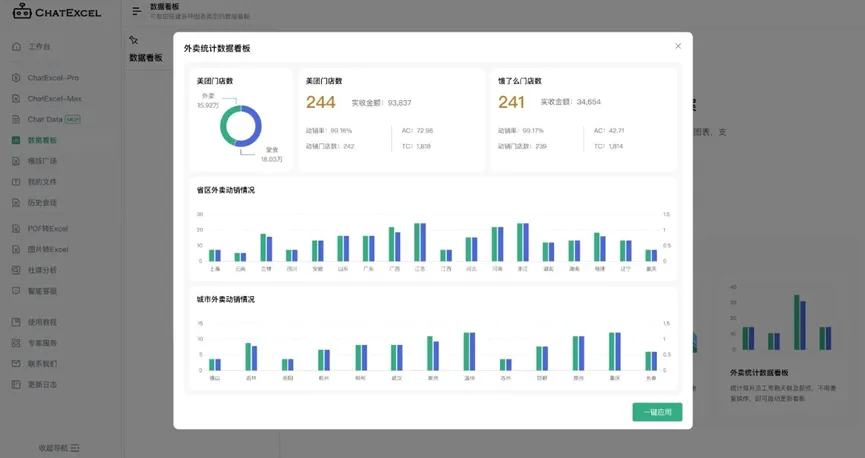Collapse the sidebar with 收起导航
The image size is (865, 458).
59,448
